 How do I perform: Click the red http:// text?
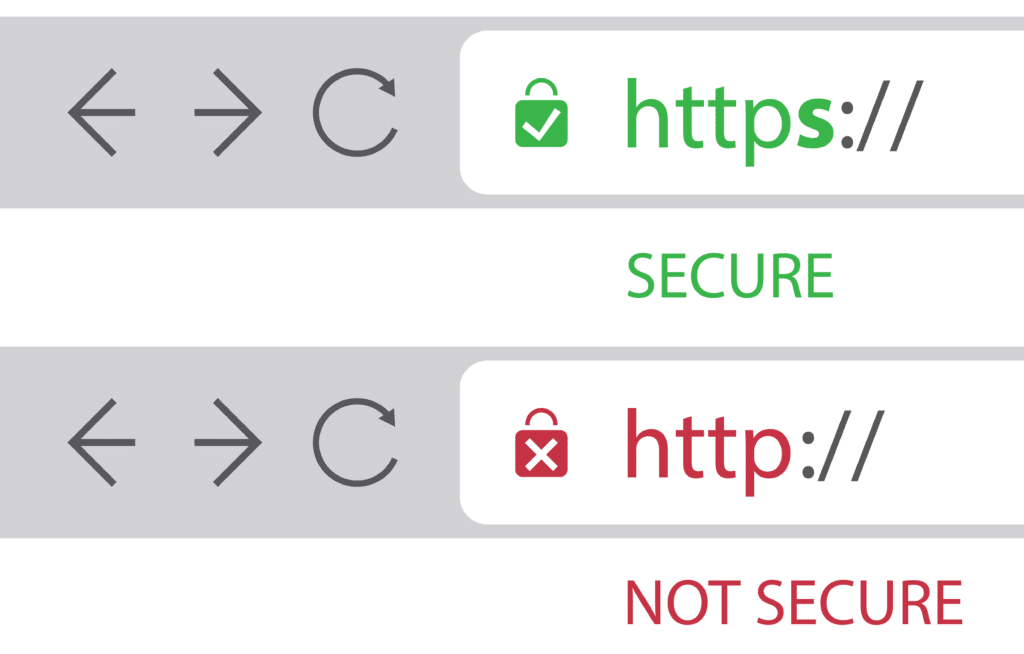pos(755,451)
